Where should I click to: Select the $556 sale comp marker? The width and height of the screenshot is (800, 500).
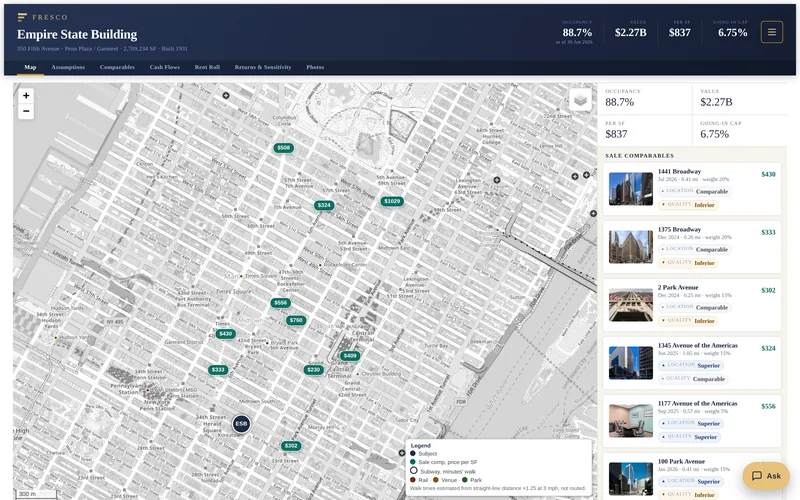[281, 303]
